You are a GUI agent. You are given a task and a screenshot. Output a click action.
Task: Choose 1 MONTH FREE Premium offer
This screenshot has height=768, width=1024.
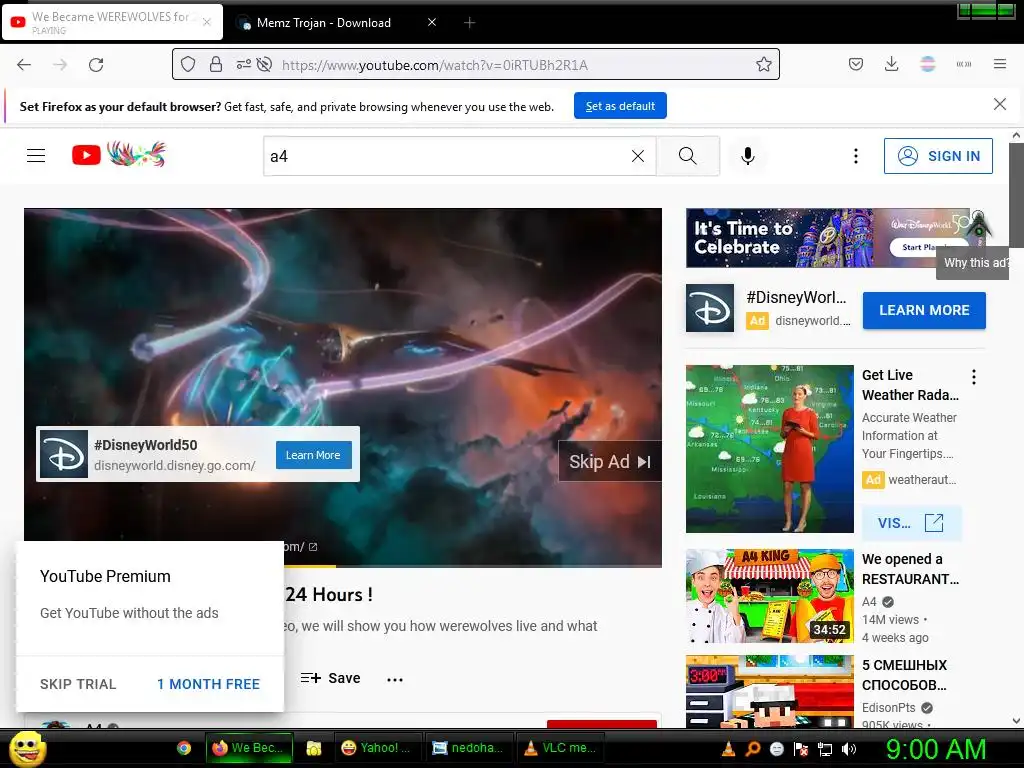coord(208,684)
